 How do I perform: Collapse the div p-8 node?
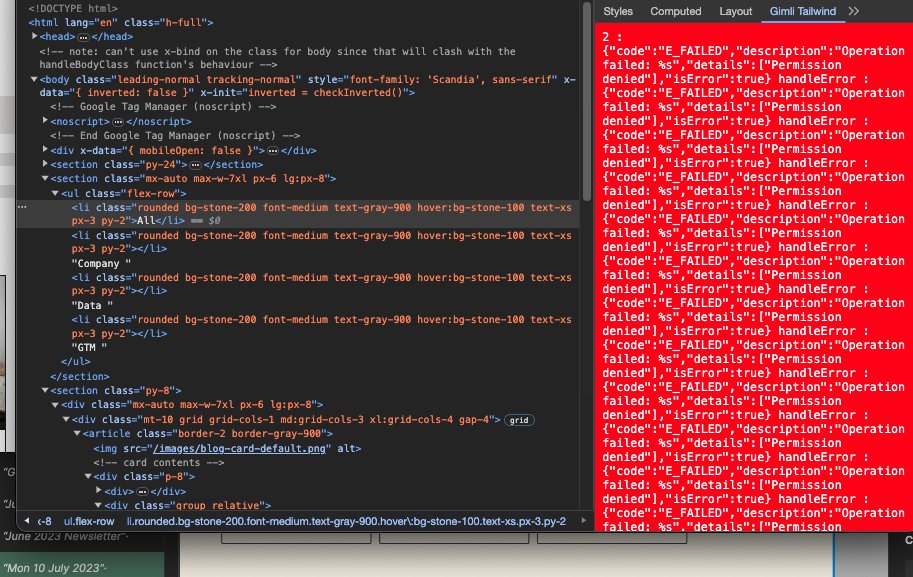[89, 476]
